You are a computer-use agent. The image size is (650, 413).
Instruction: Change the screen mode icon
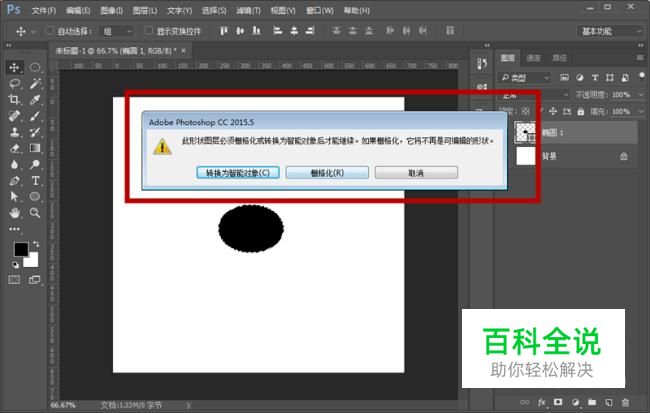click(35, 280)
